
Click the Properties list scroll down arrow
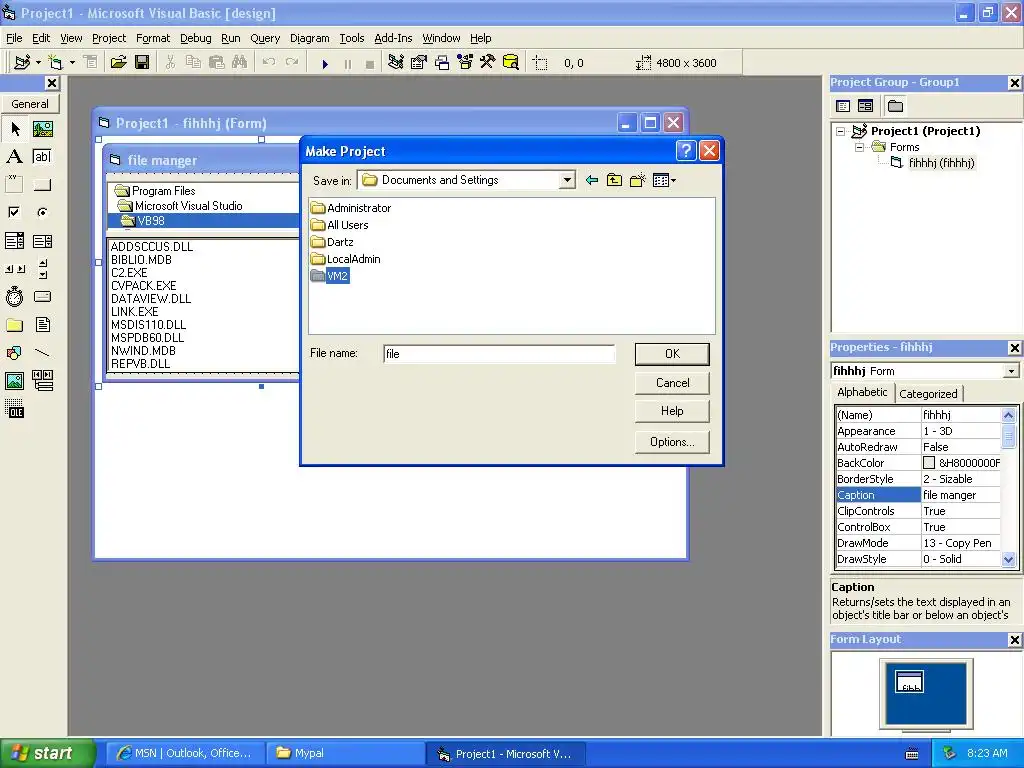[x=1008, y=559]
